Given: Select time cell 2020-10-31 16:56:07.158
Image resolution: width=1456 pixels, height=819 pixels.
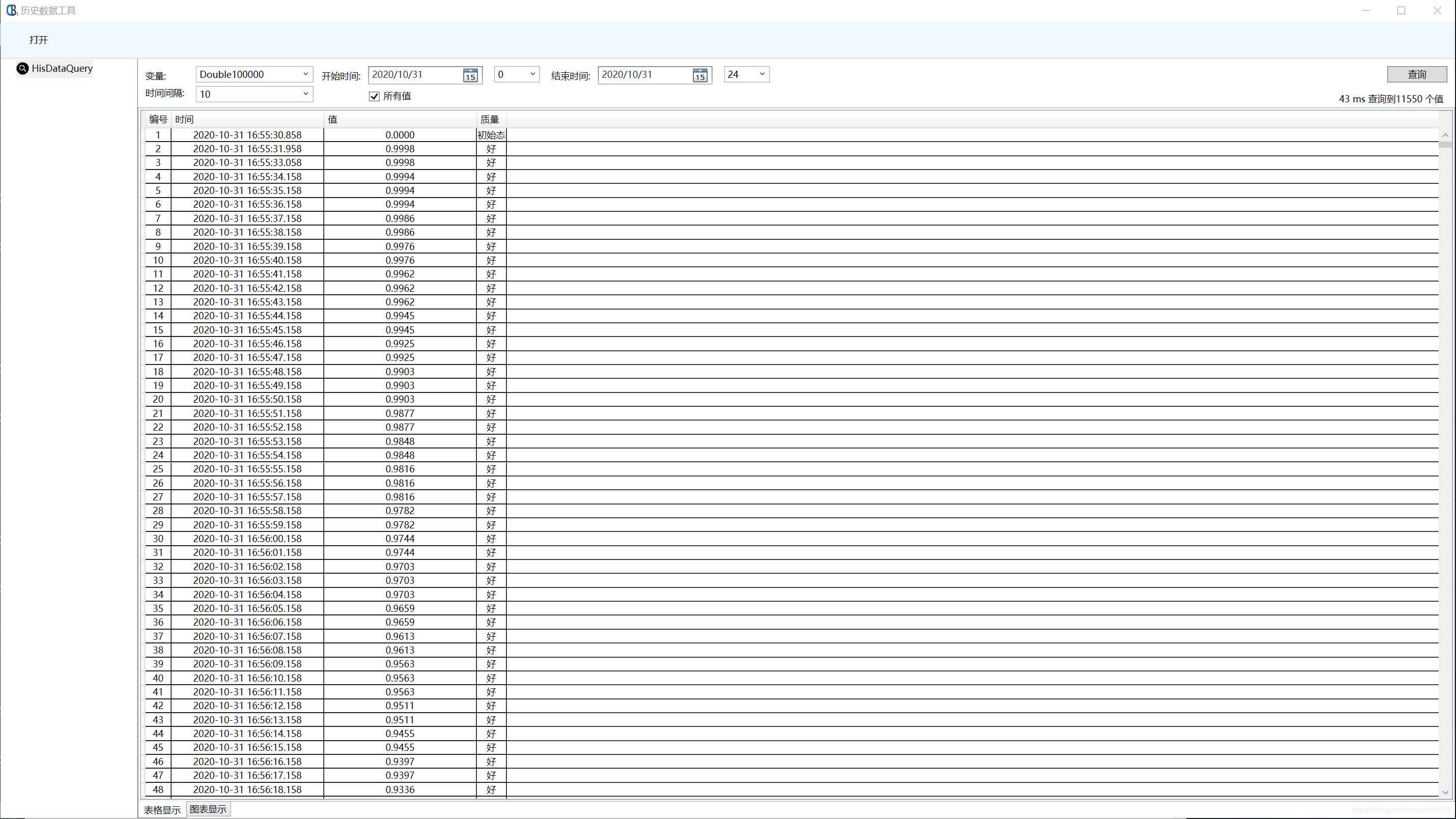Looking at the screenshot, I should tap(247, 636).
